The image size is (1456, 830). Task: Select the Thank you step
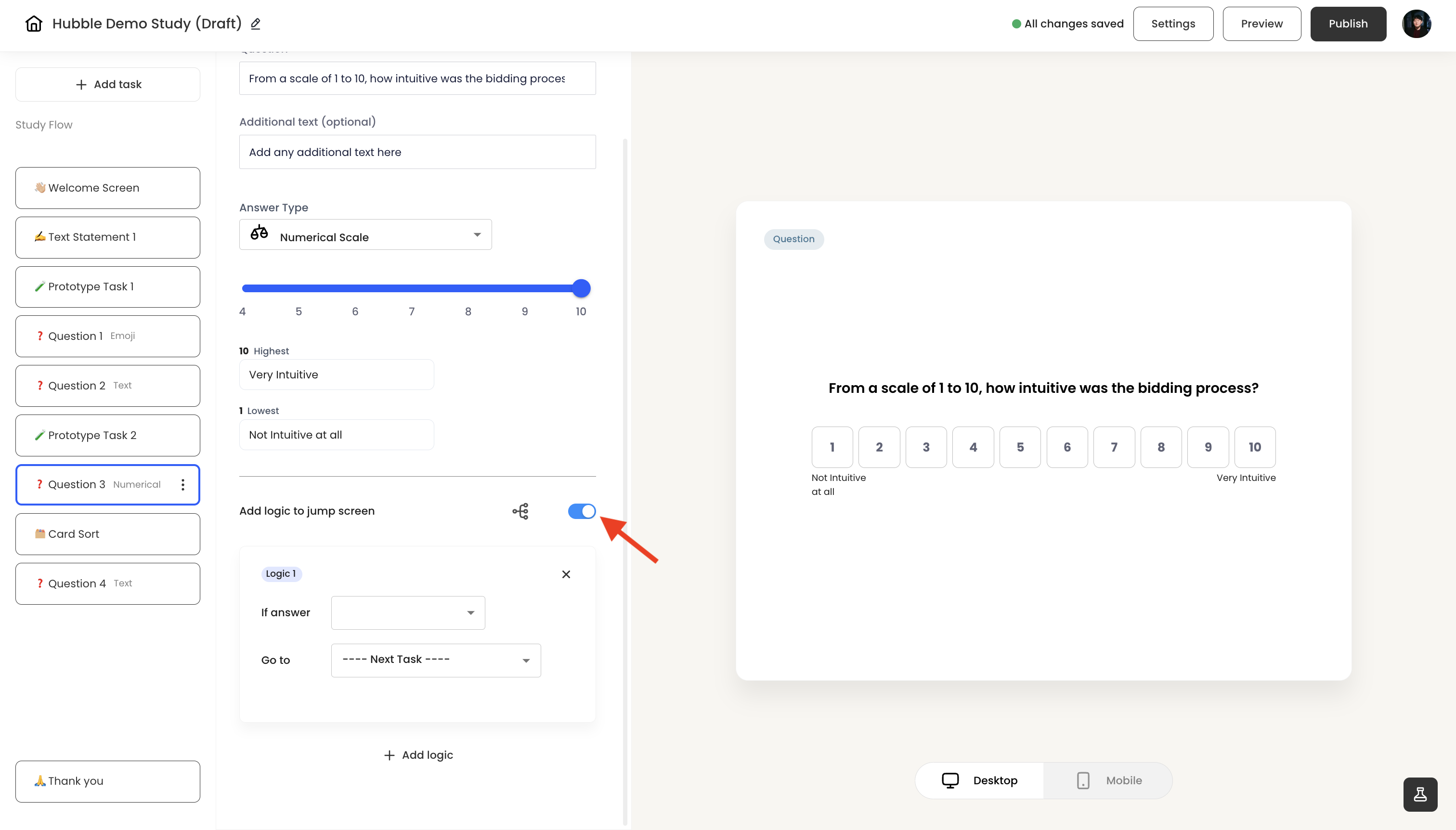click(108, 781)
